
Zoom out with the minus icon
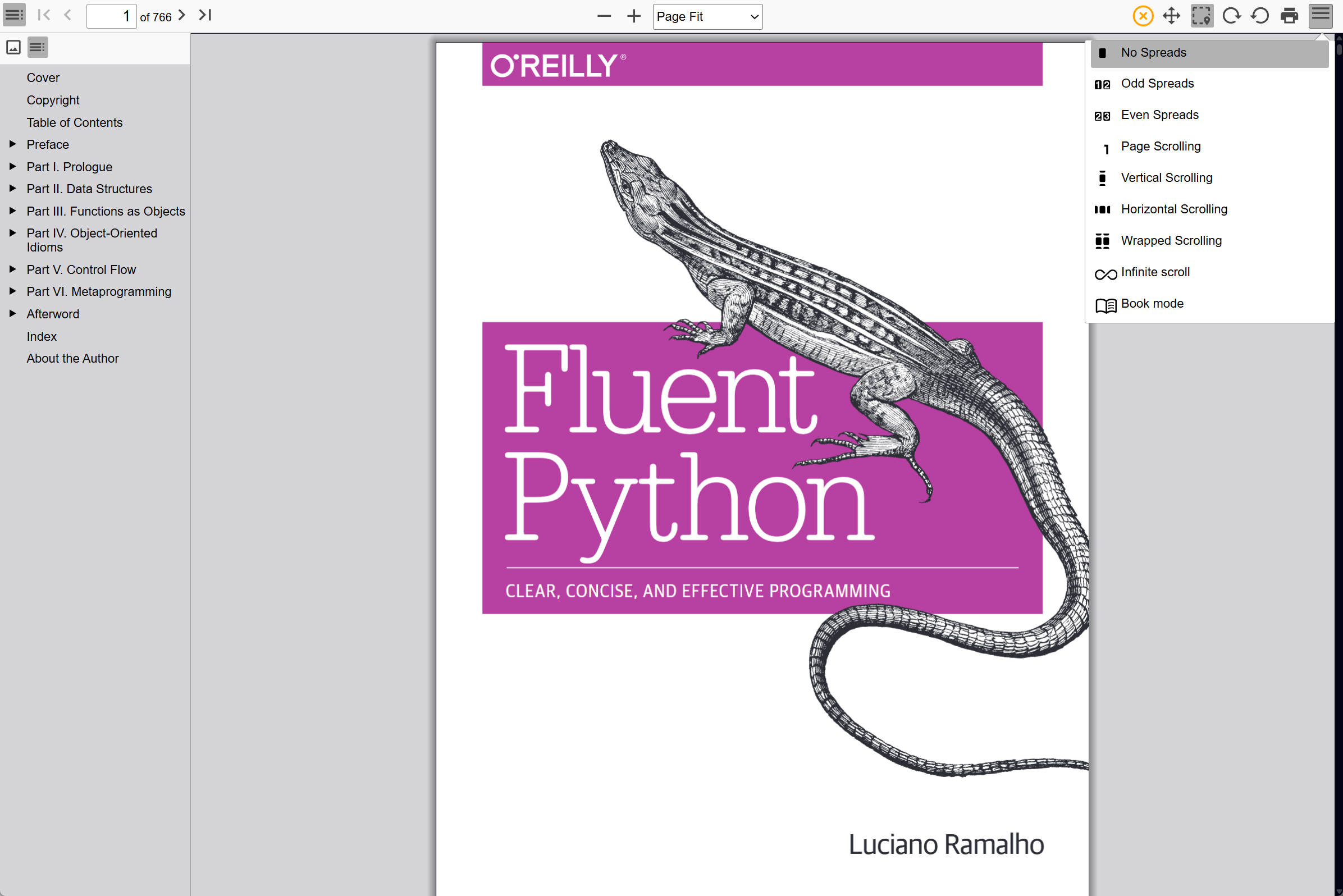pos(604,16)
